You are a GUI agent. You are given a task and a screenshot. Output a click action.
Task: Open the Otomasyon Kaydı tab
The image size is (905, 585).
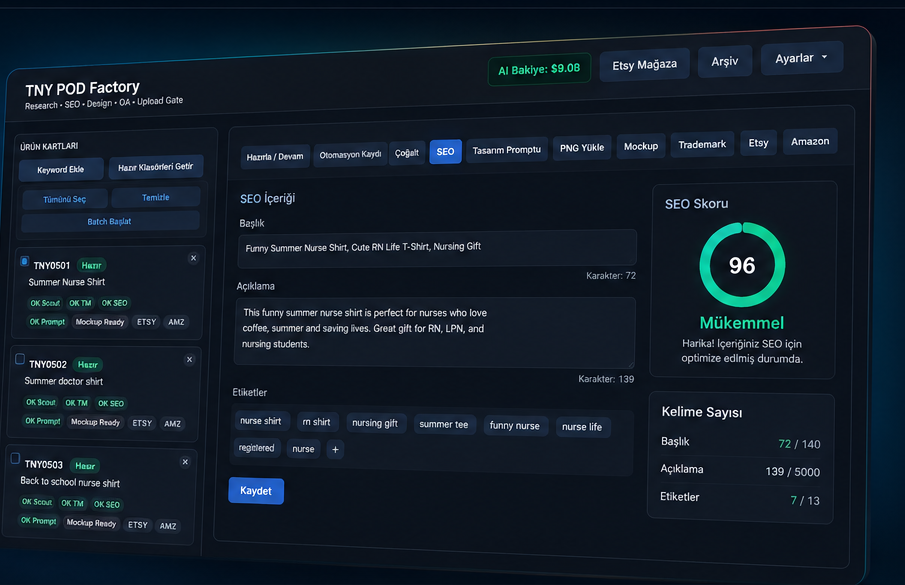350,155
